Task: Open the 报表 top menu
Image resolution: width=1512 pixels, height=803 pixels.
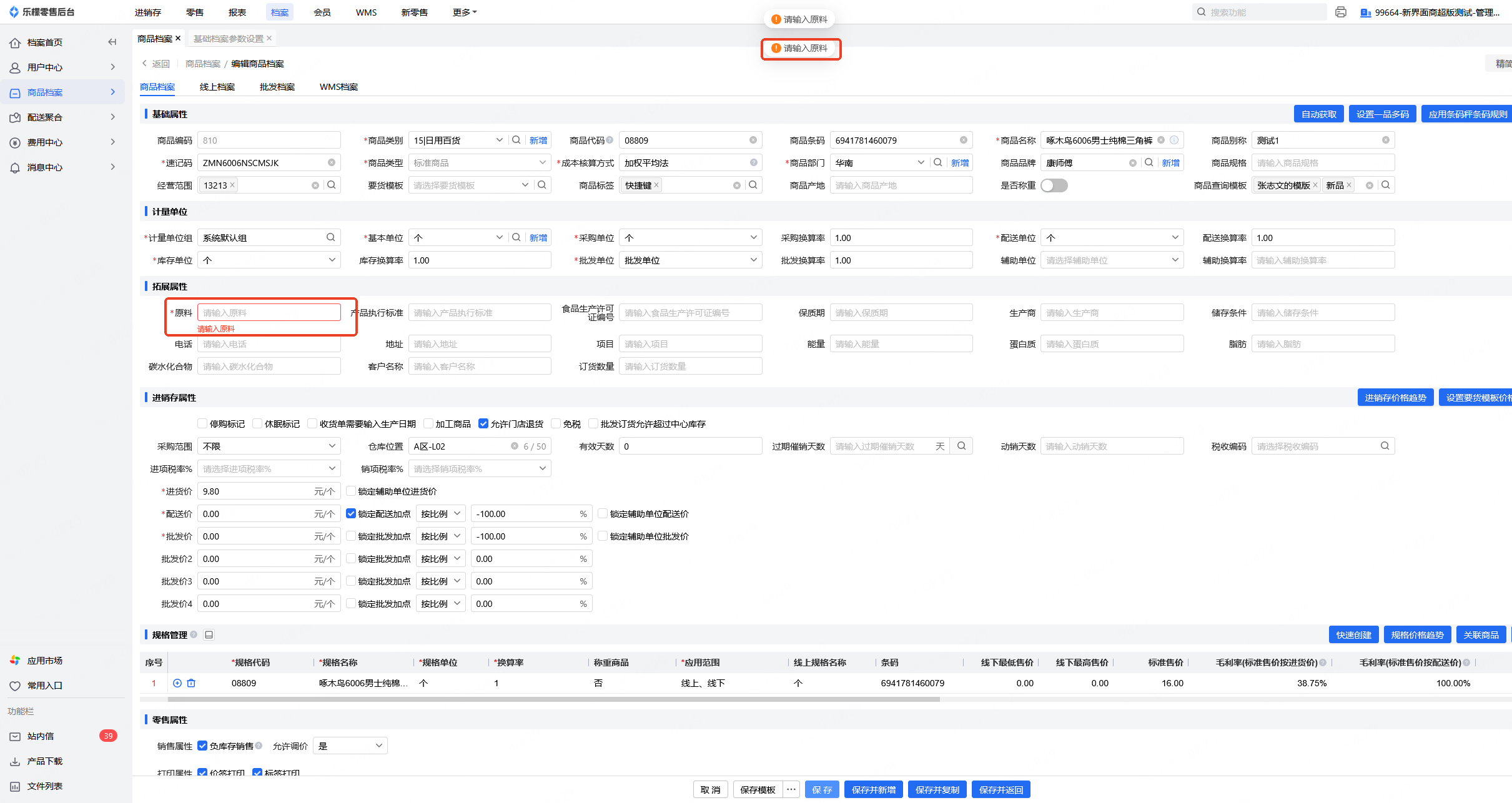Action: [x=237, y=12]
